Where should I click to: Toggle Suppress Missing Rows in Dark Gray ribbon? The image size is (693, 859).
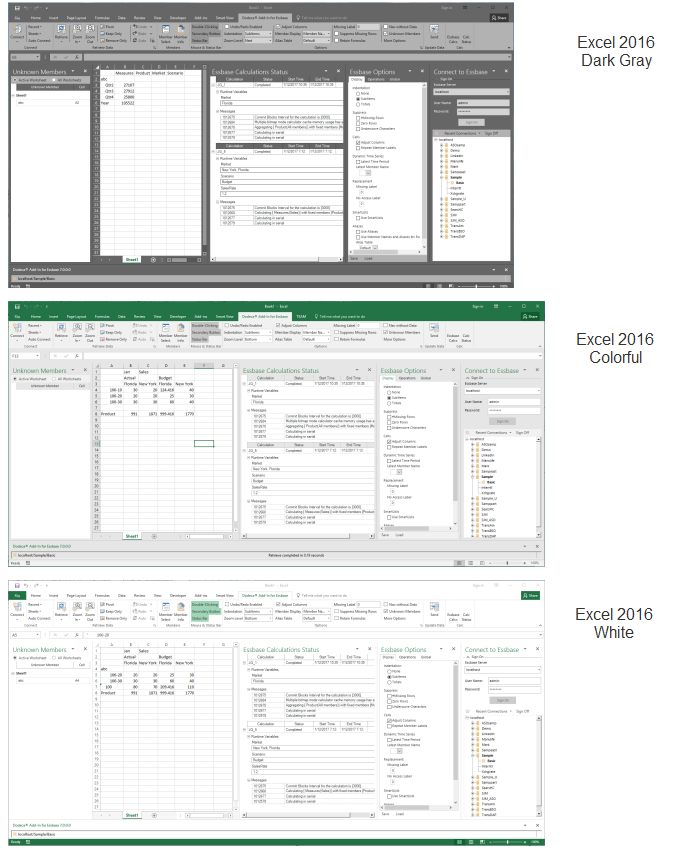click(x=336, y=33)
